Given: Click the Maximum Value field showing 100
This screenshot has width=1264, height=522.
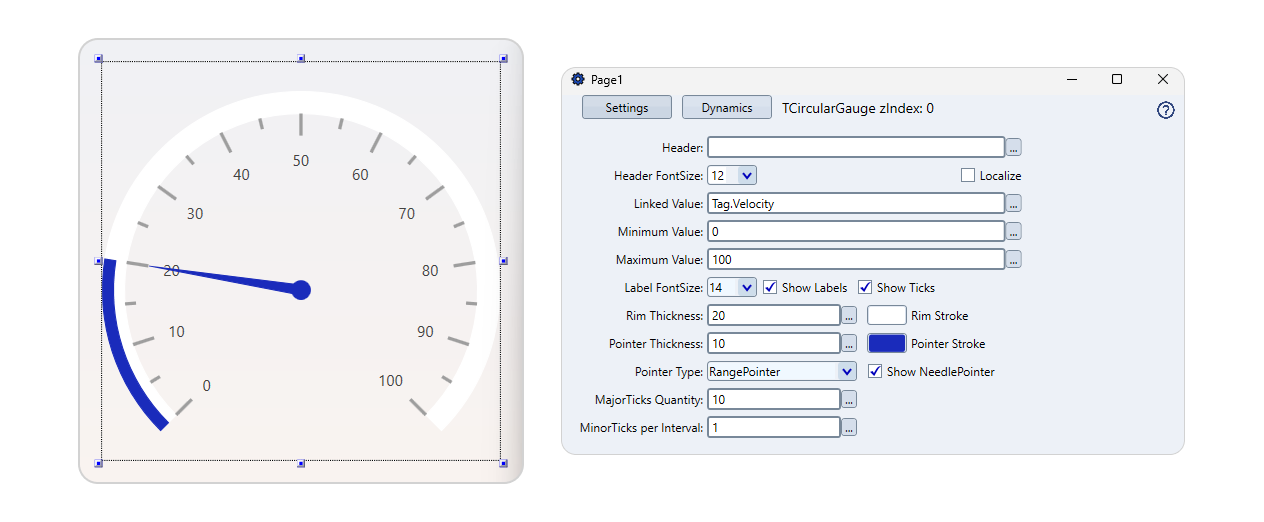Looking at the screenshot, I should (856, 260).
